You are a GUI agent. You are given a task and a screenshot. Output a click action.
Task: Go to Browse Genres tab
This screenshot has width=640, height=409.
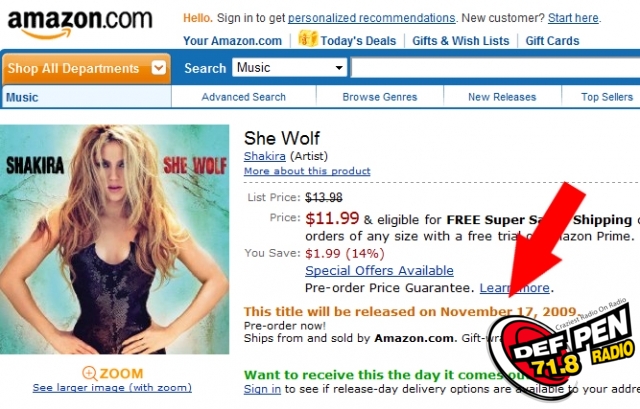coord(380,97)
